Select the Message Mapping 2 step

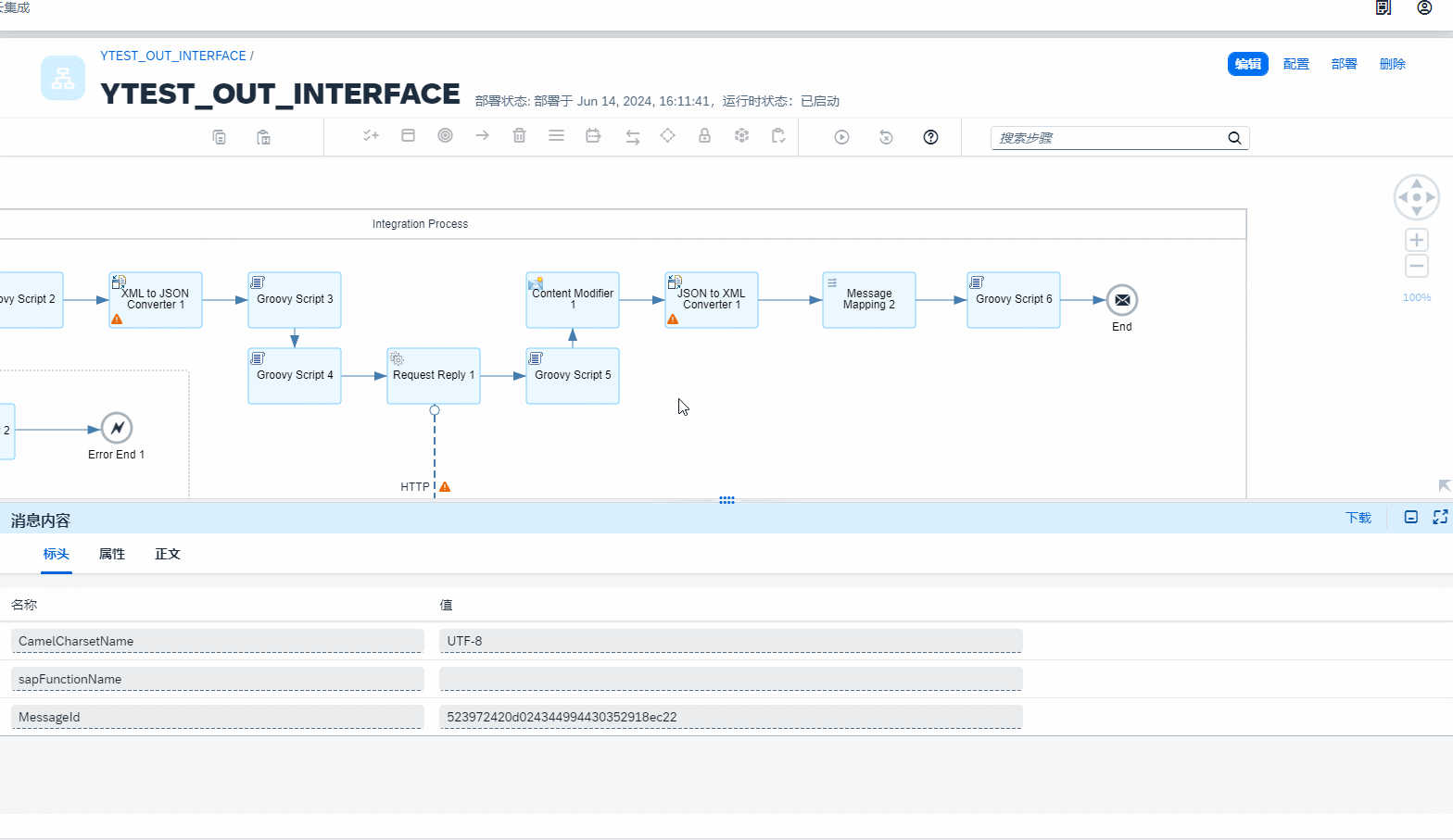(868, 299)
